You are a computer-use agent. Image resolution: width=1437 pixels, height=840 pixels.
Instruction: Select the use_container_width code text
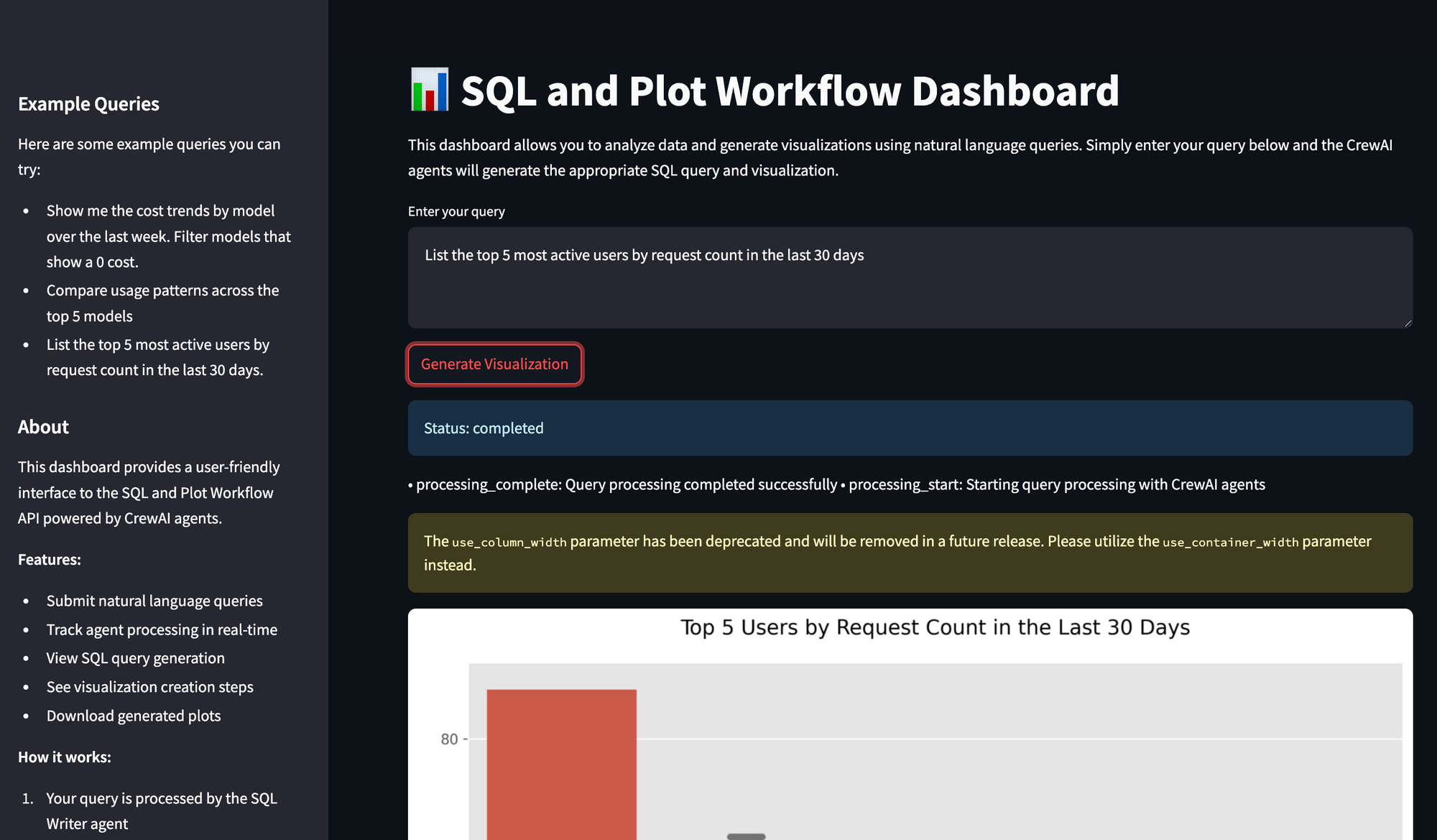click(1230, 543)
